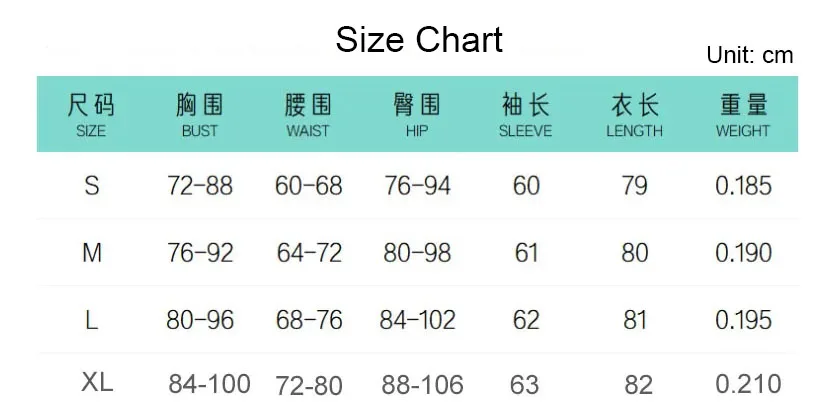Click the HIP column header
This screenshot has height=419, width=820.
pyautogui.click(x=417, y=116)
